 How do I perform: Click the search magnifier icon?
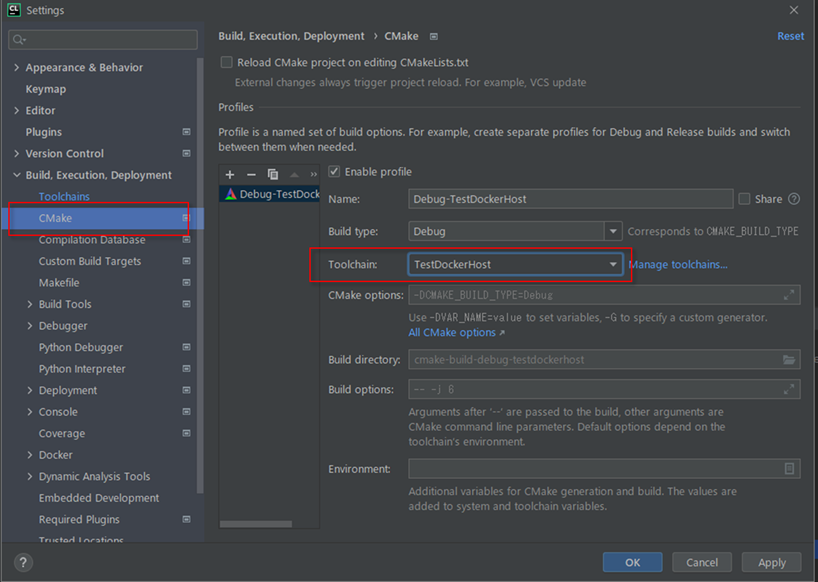coord(19,40)
